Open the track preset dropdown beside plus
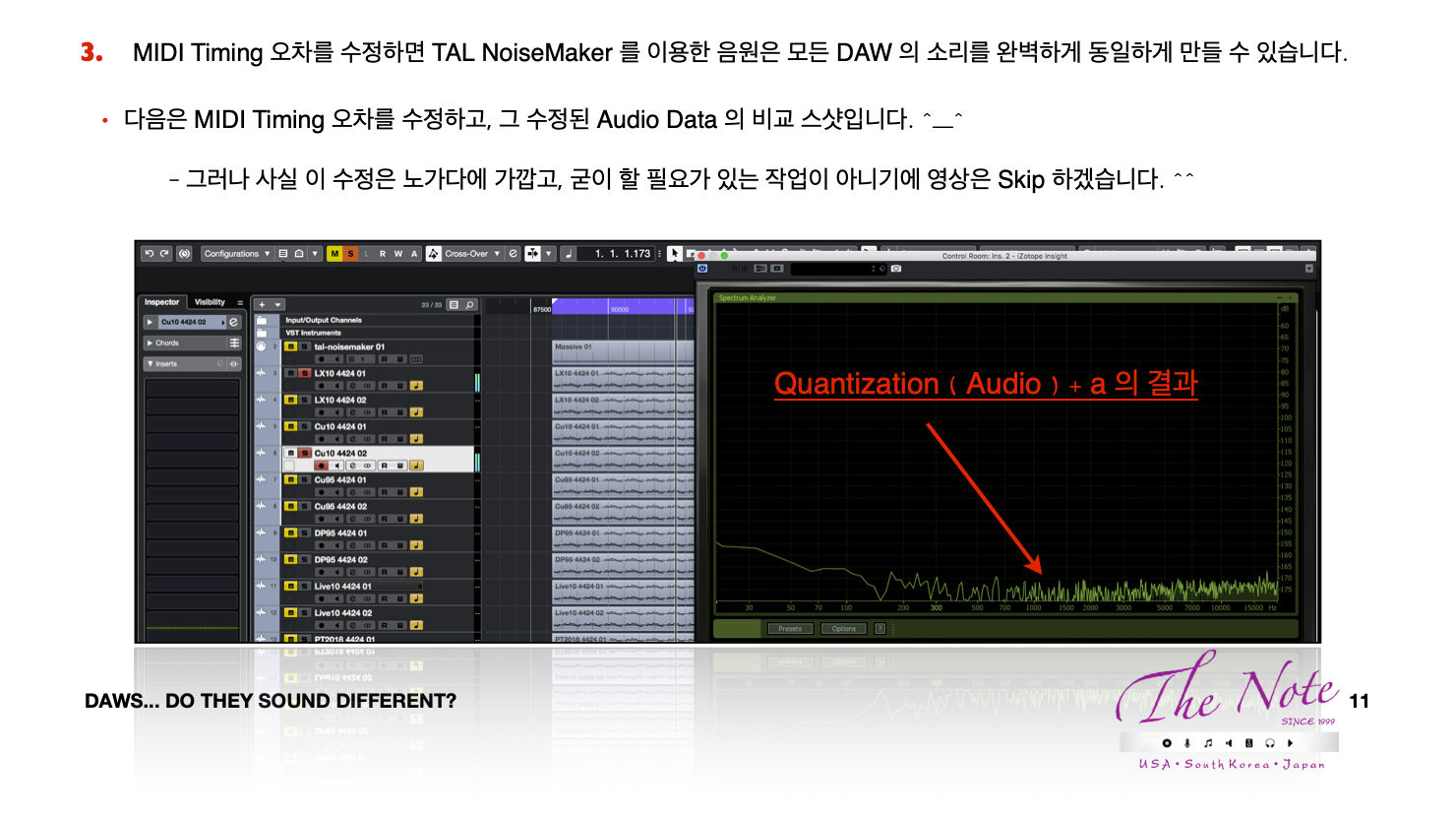The height and width of the screenshot is (815, 1456). point(277,305)
